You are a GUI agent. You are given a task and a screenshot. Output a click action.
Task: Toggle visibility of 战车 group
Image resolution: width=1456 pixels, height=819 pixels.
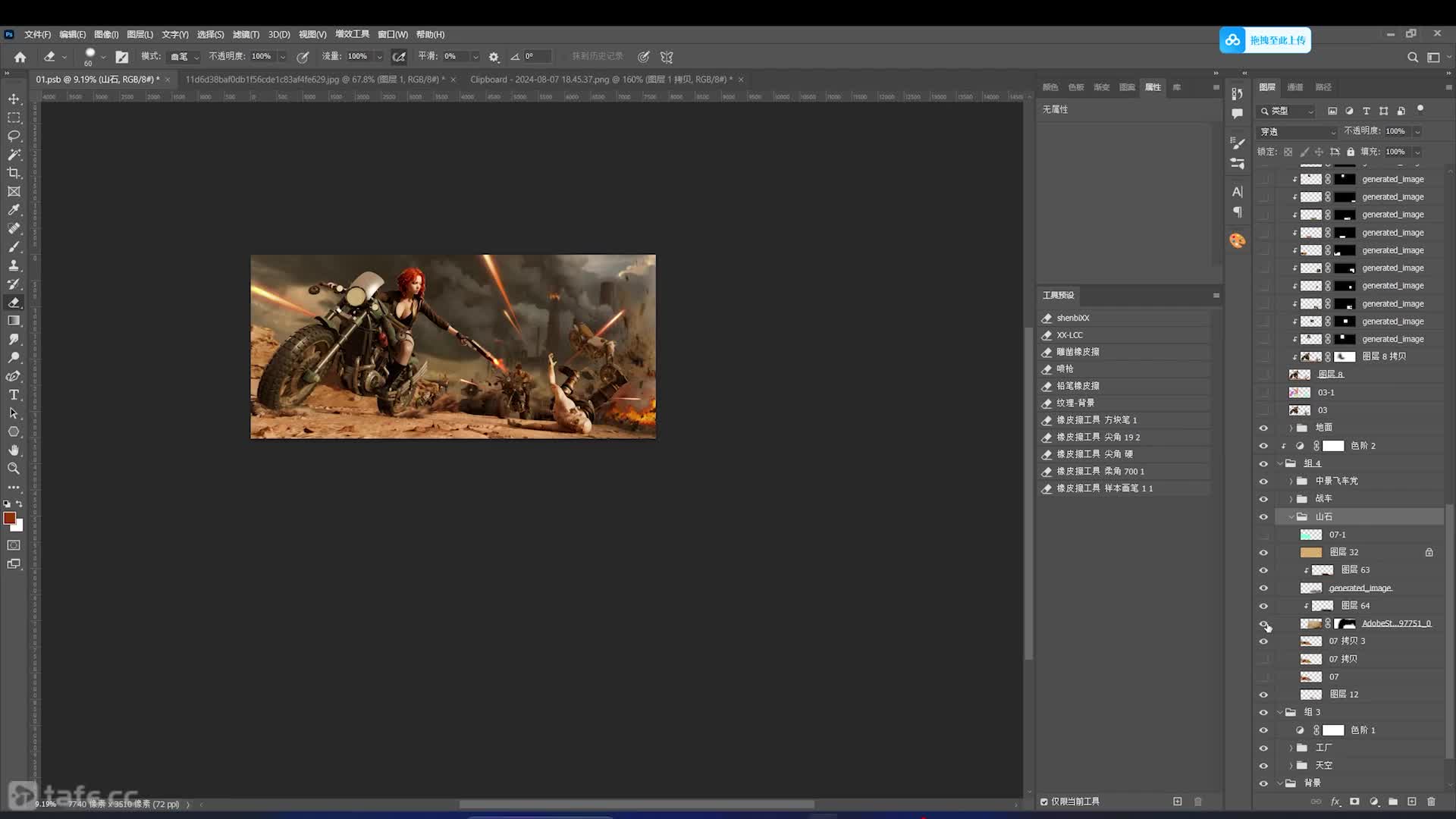click(x=1263, y=499)
